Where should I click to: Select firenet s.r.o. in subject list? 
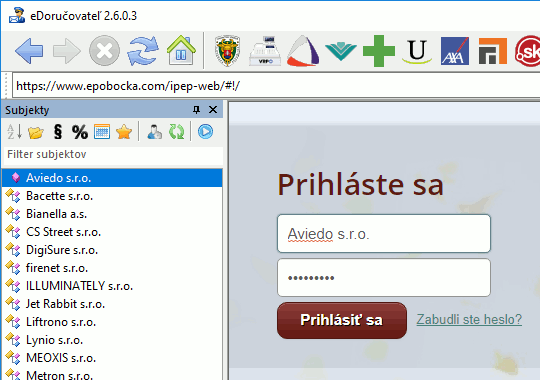(x=112, y=268)
